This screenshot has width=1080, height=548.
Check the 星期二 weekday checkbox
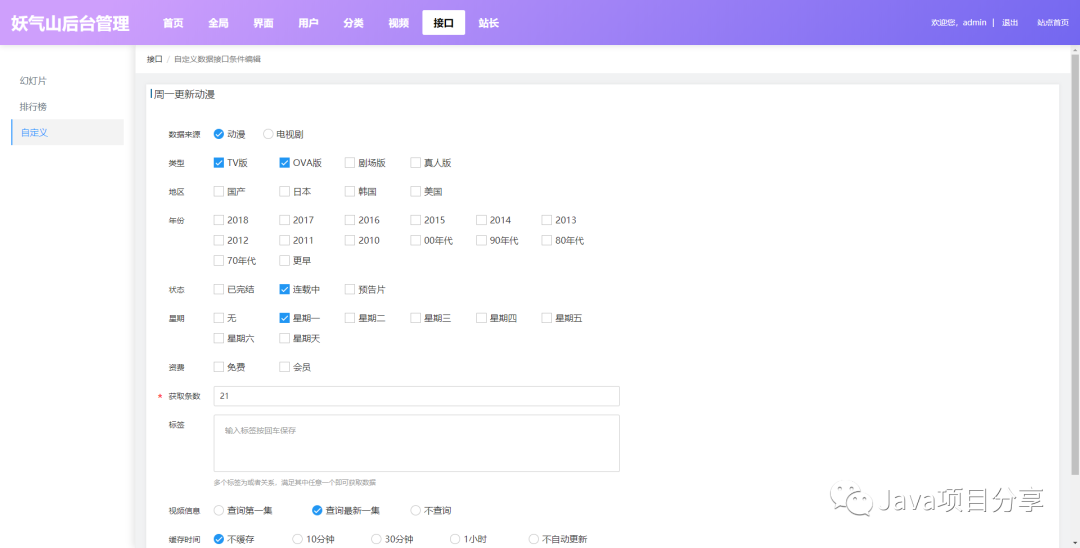pos(350,318)
